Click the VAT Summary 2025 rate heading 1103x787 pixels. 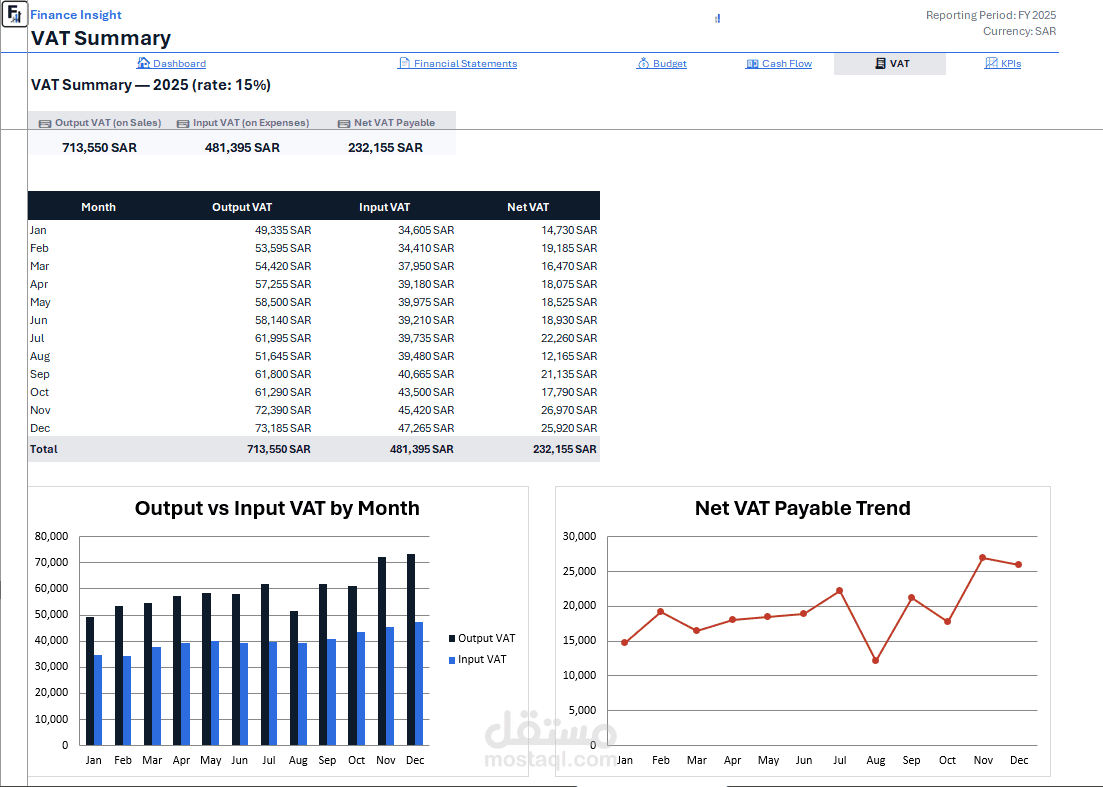coord(151,85)
